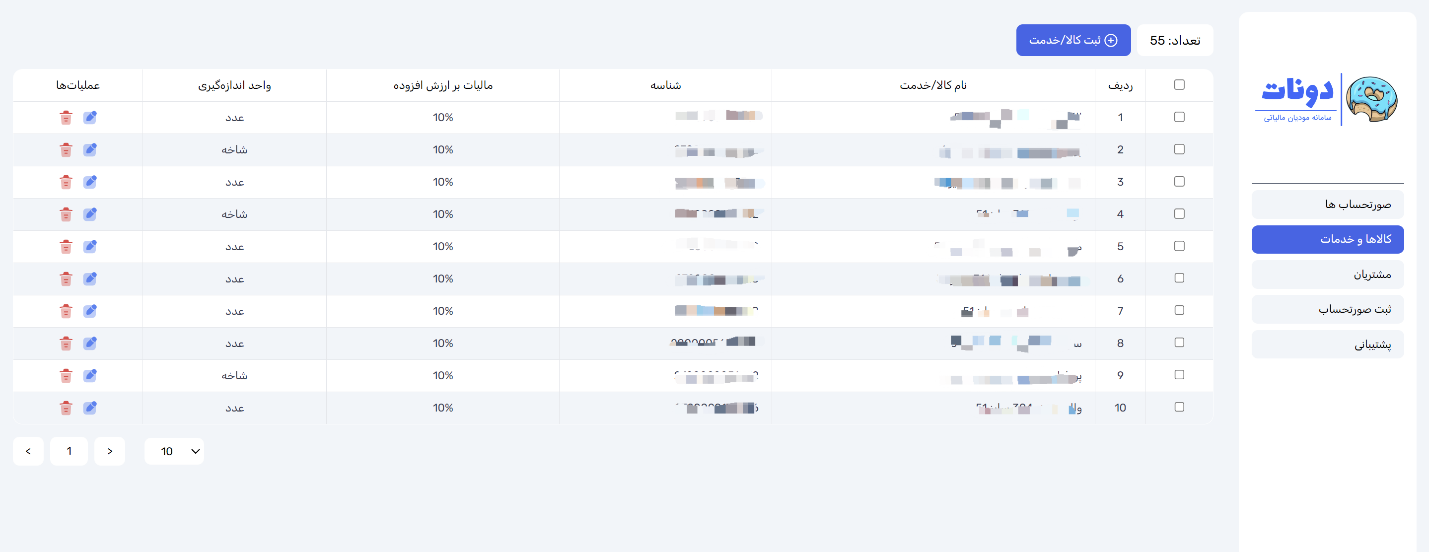The height and width of the screenshot is (552, 1429).
Task: Click the red delete icon in row 2
Action: [x=66, y=150]
